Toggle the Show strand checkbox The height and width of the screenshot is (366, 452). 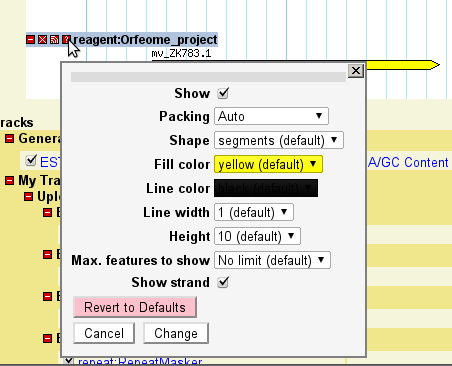[x=223, y=282]
